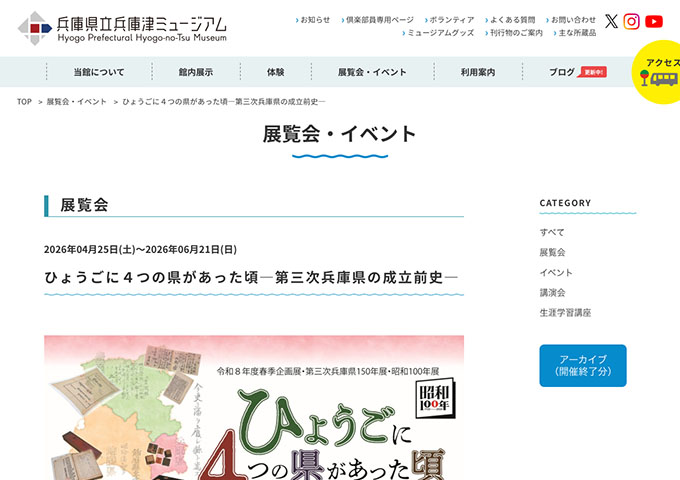Screen dimensions: 680x480
Task: Click the 展覧会・イベント page title
Action: coord(340,134)
